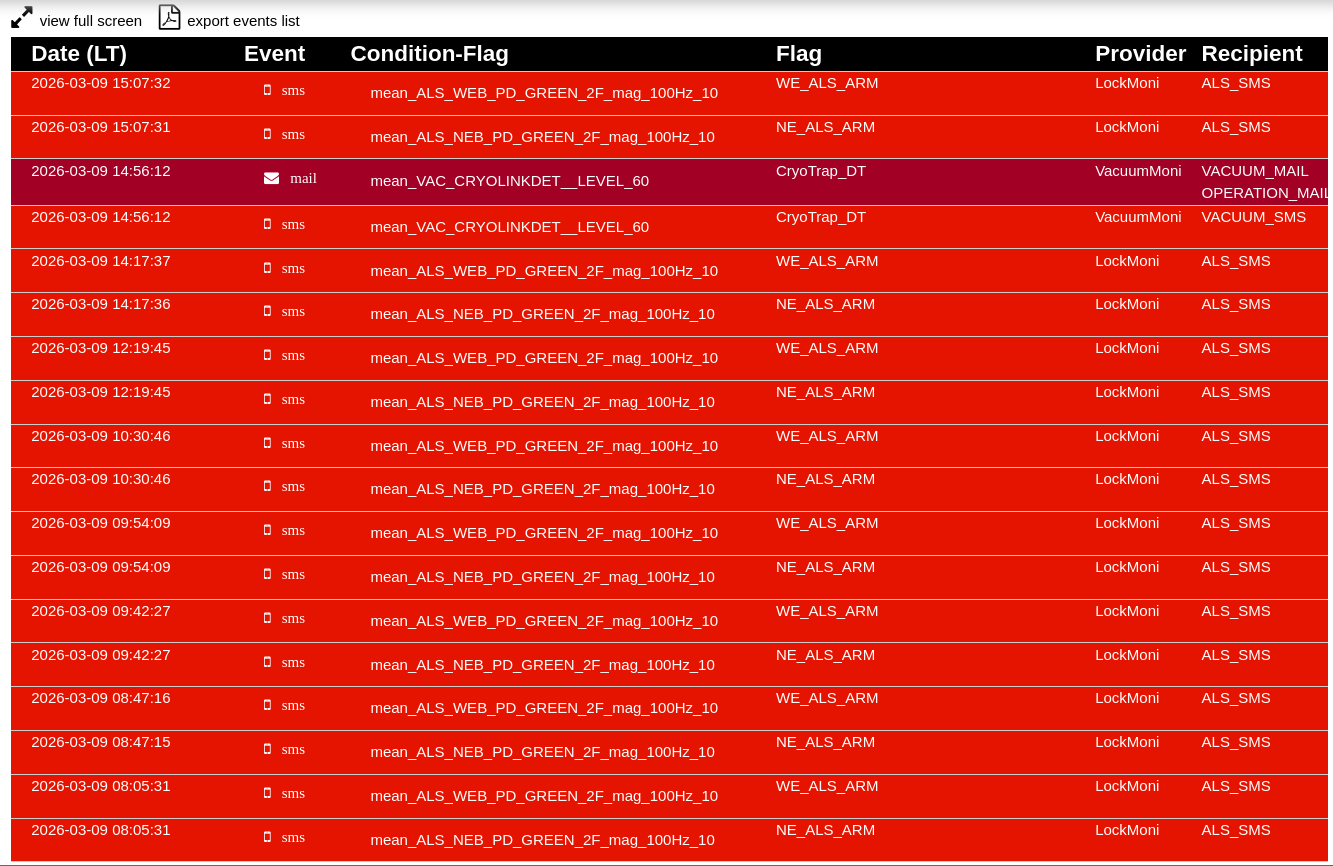Click the sms phone icon at 15:07:32
This screenshot has width=1333, height=866.
[x=267, y=91]
